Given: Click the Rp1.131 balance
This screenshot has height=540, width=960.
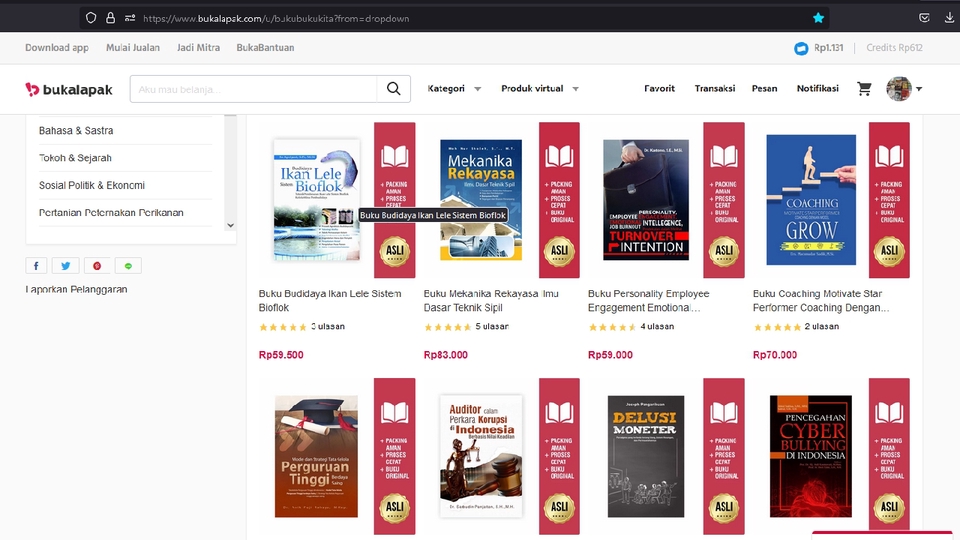Looking at the screenshot, I should (828, 48).
